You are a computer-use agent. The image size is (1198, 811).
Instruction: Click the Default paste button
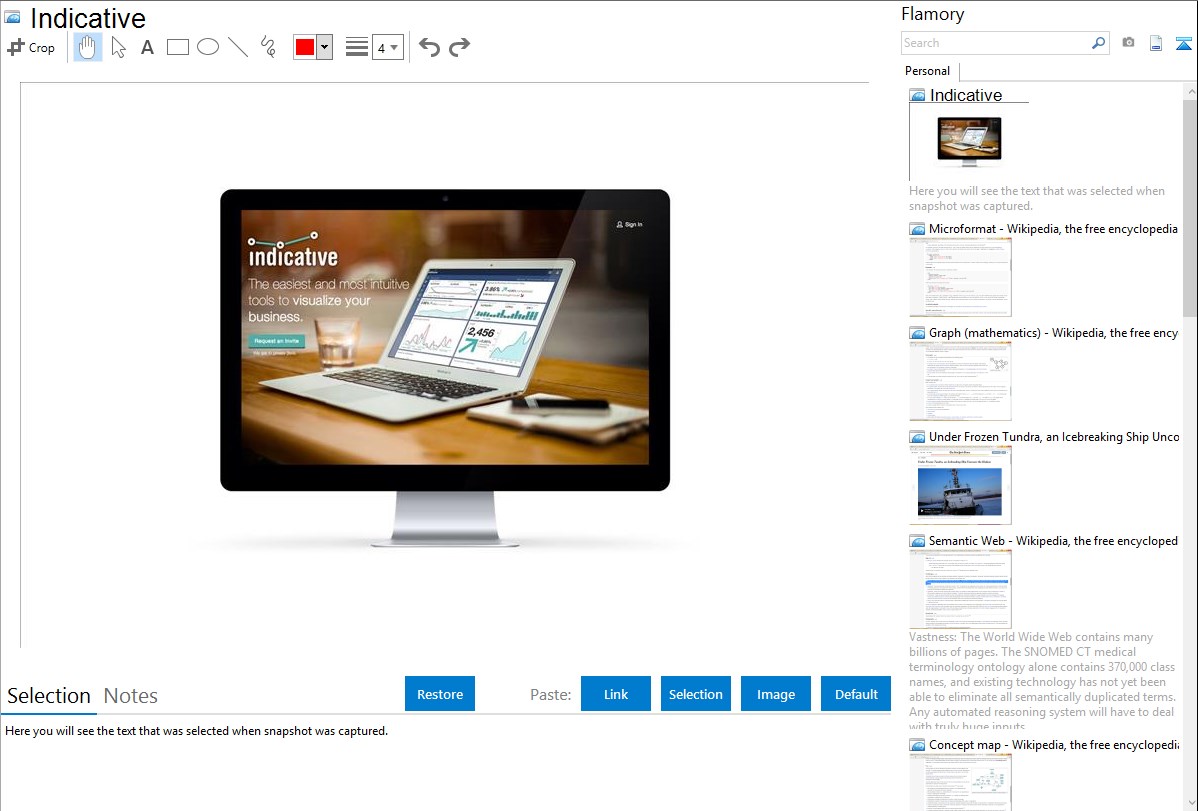856,694
